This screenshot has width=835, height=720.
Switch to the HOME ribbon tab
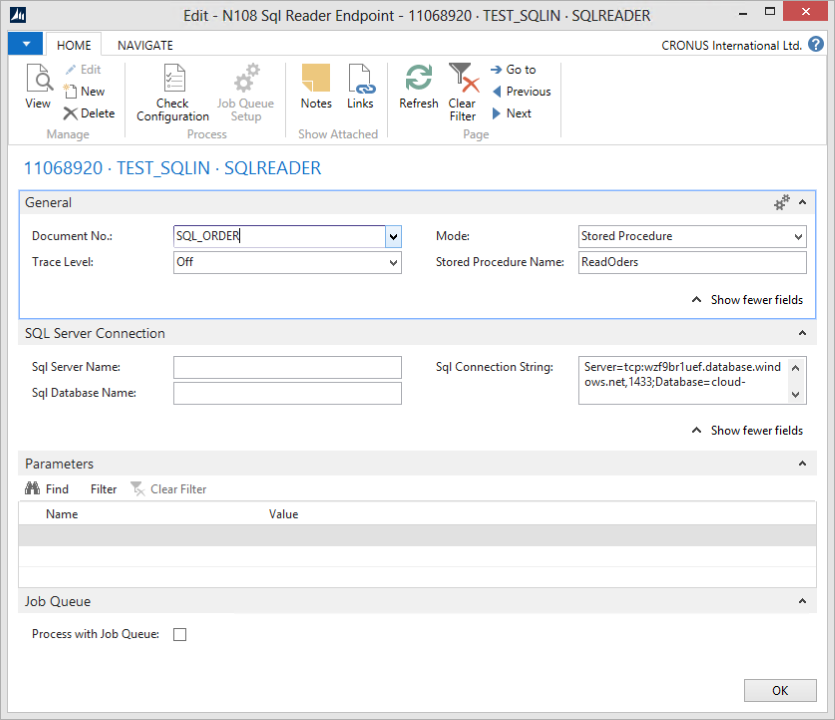coord(74,45)
